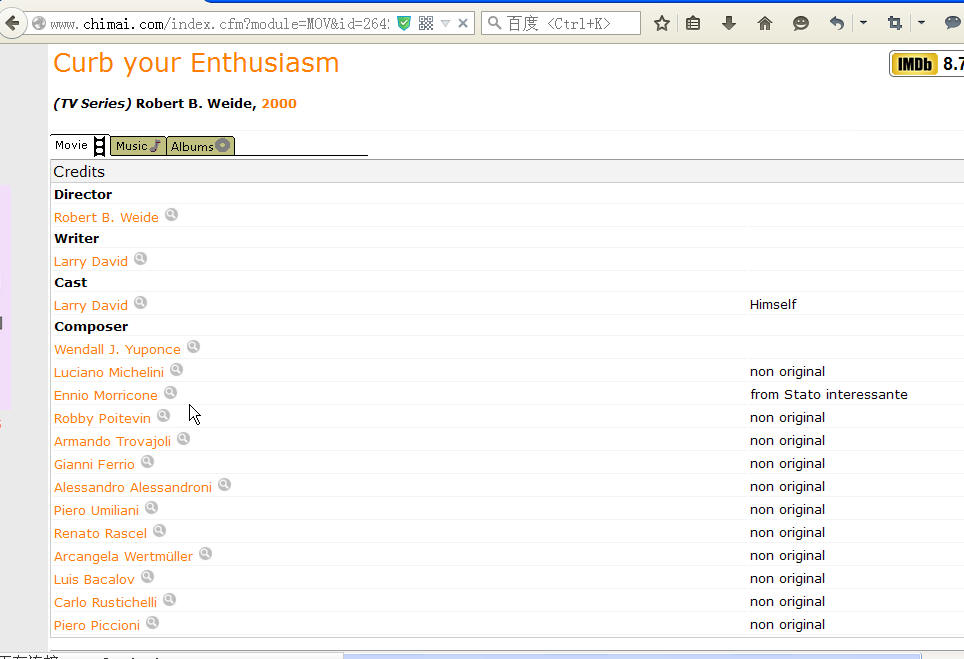Click the 'Composer' heading
964x659 pixels.
pos(91,326)
